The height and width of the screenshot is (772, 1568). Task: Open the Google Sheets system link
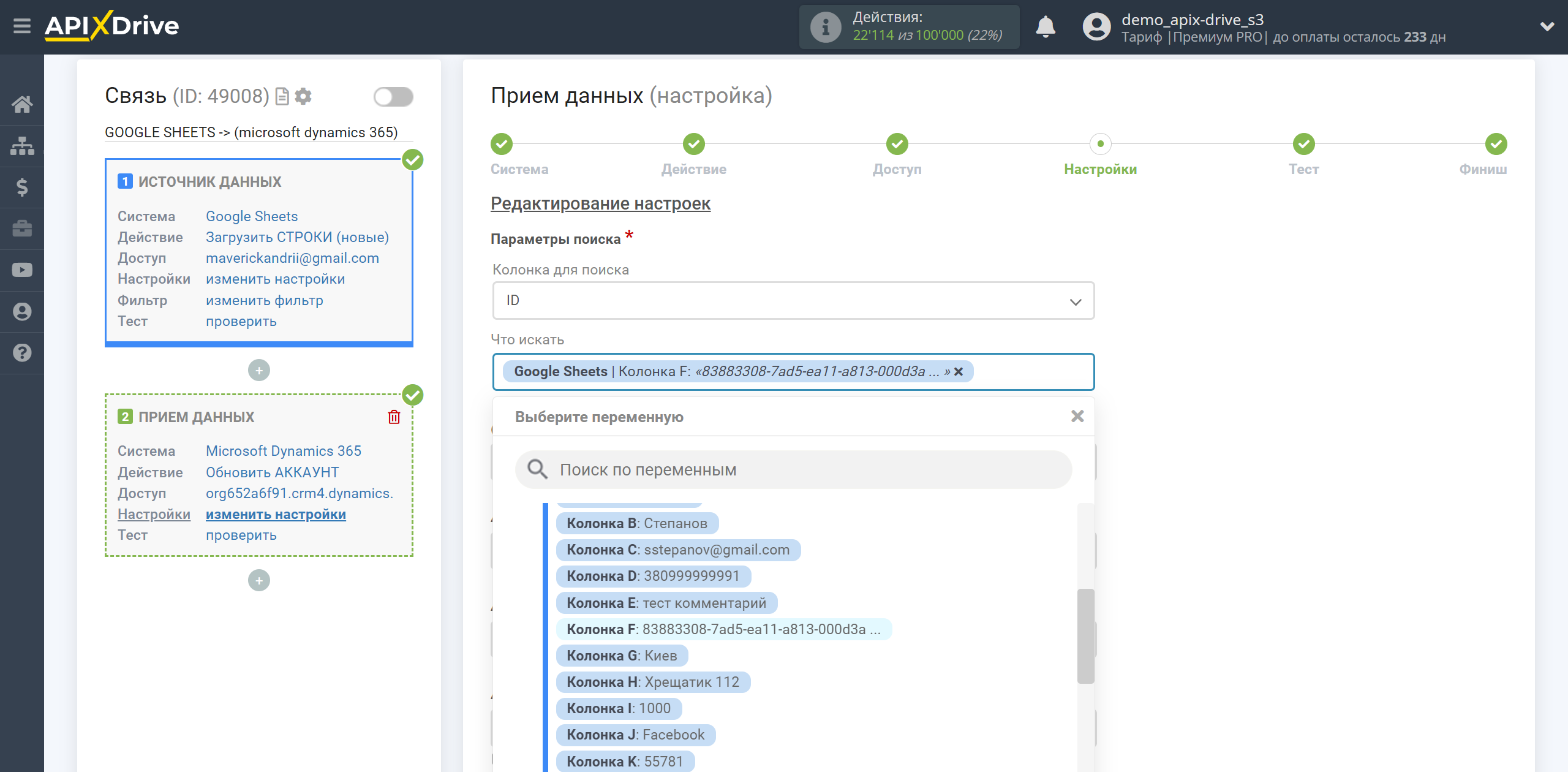pyautogui.click(x=252, y=216)
